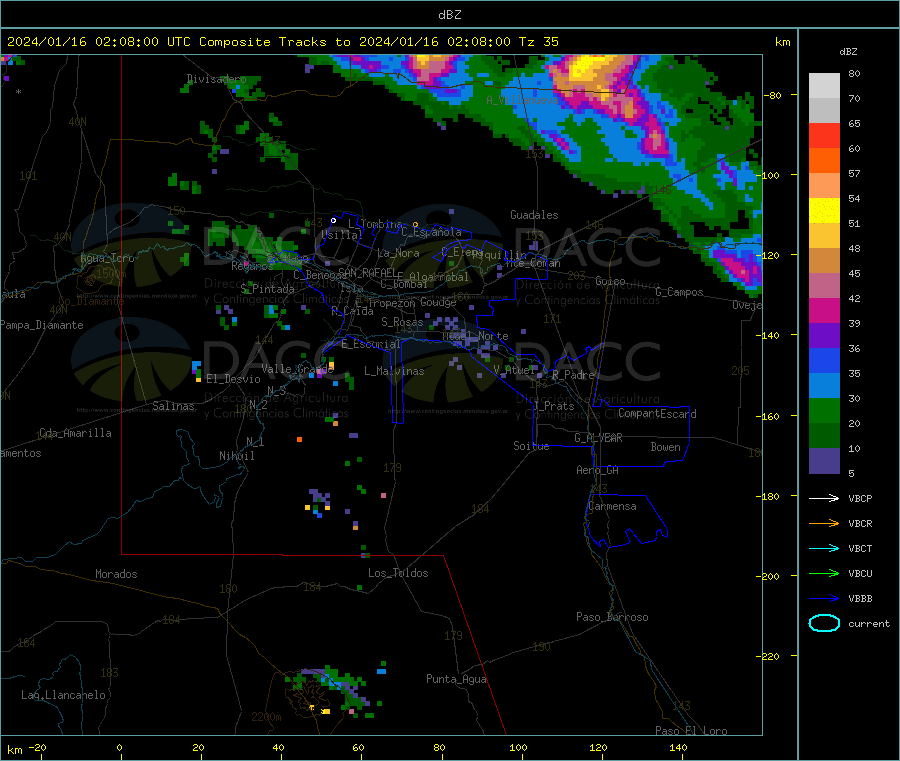Select the magenta 39 dBZ color swatch
This screenshot has width=900, height=761.
click(x=824, y=310)
